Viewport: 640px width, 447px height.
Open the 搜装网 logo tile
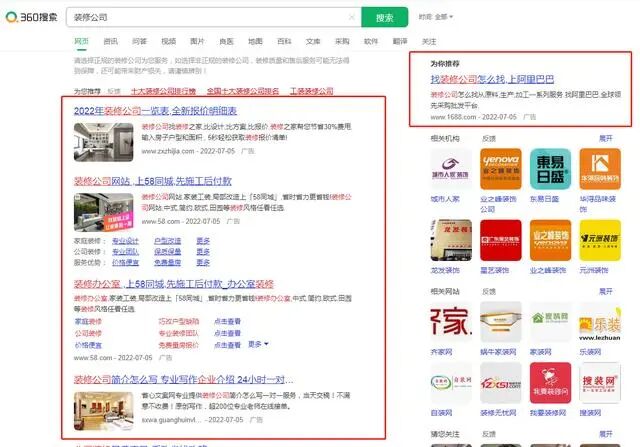(600, 383)
